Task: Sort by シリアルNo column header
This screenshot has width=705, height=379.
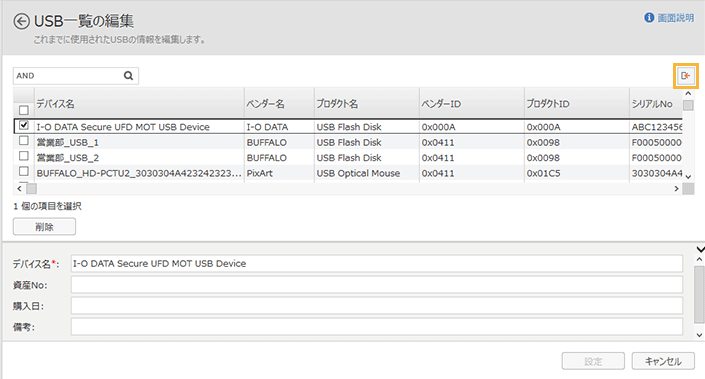Action: pos(656,104)
